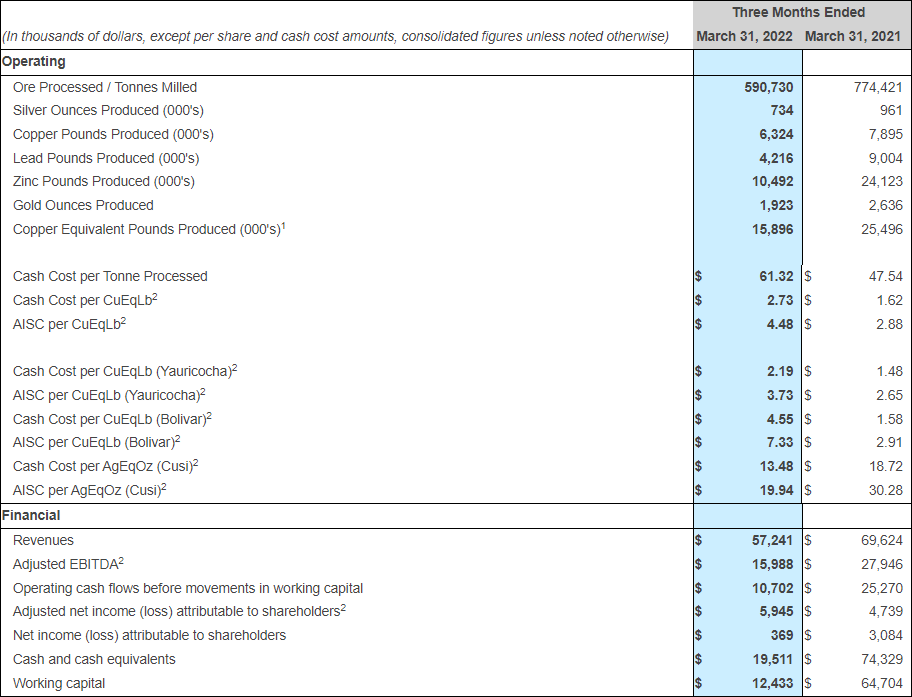The width and height of the screenshot is (912, 697).
Task: Select the 'March 31, 2022' column heading
Action: pos(744,36)
